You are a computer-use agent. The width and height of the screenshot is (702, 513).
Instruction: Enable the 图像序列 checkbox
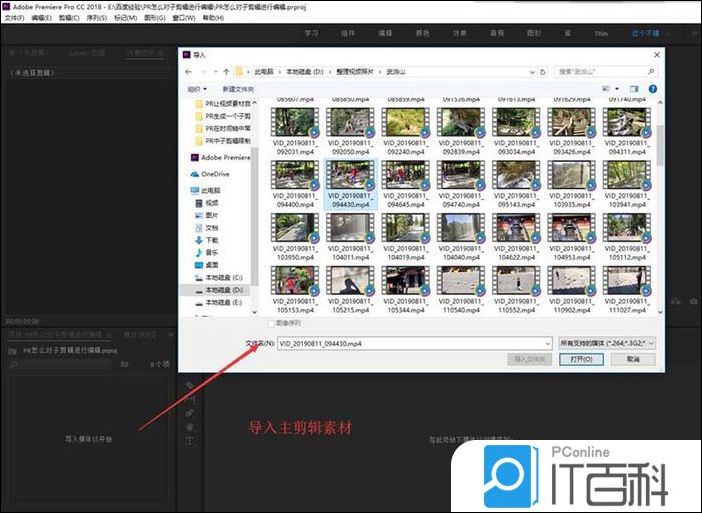click(269, 323)
